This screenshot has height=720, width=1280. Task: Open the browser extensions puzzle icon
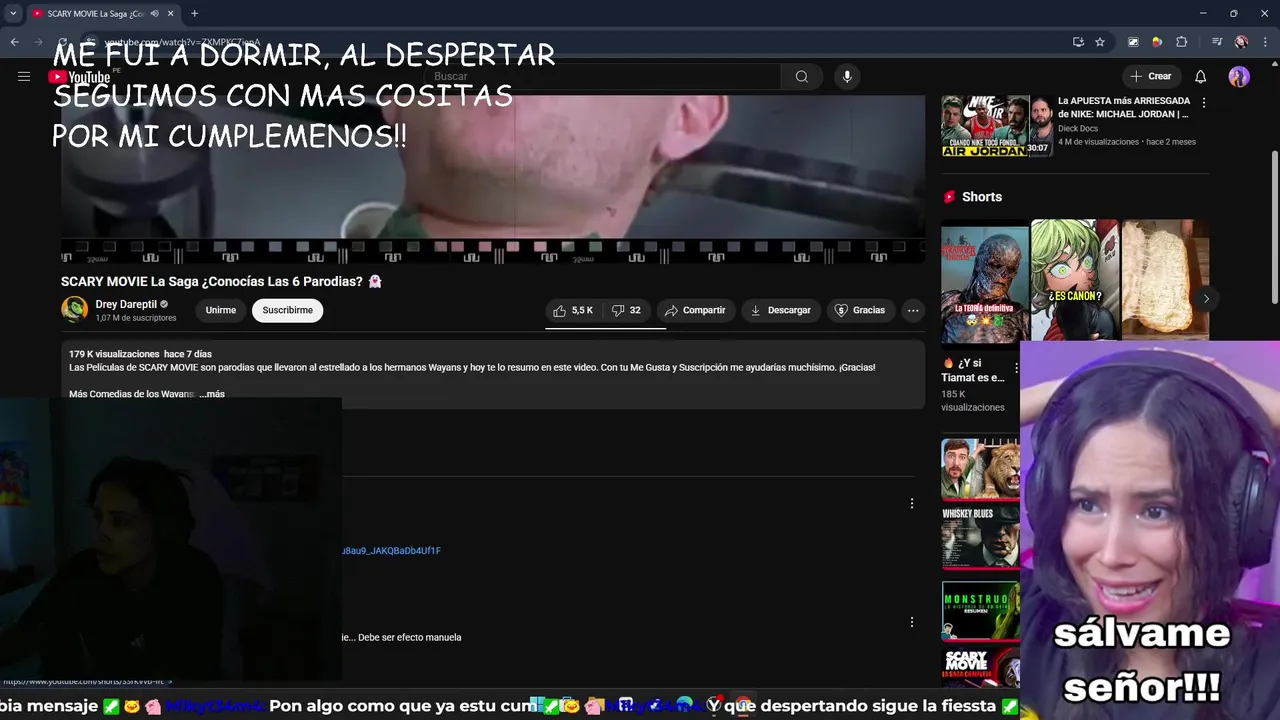point(1182,42)
